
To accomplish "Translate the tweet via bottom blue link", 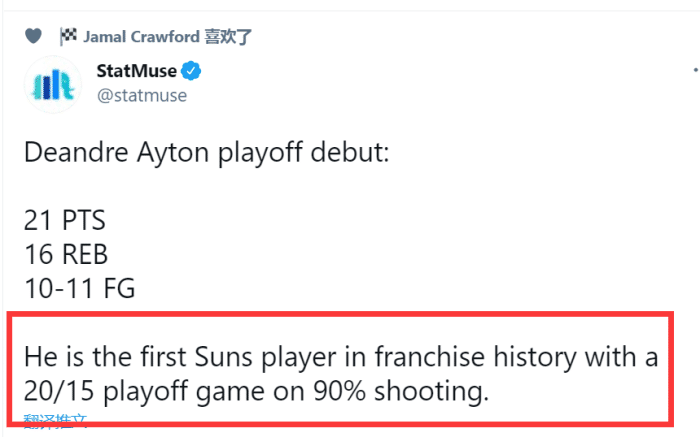I will pyautogui.click(x=54, y=423).
